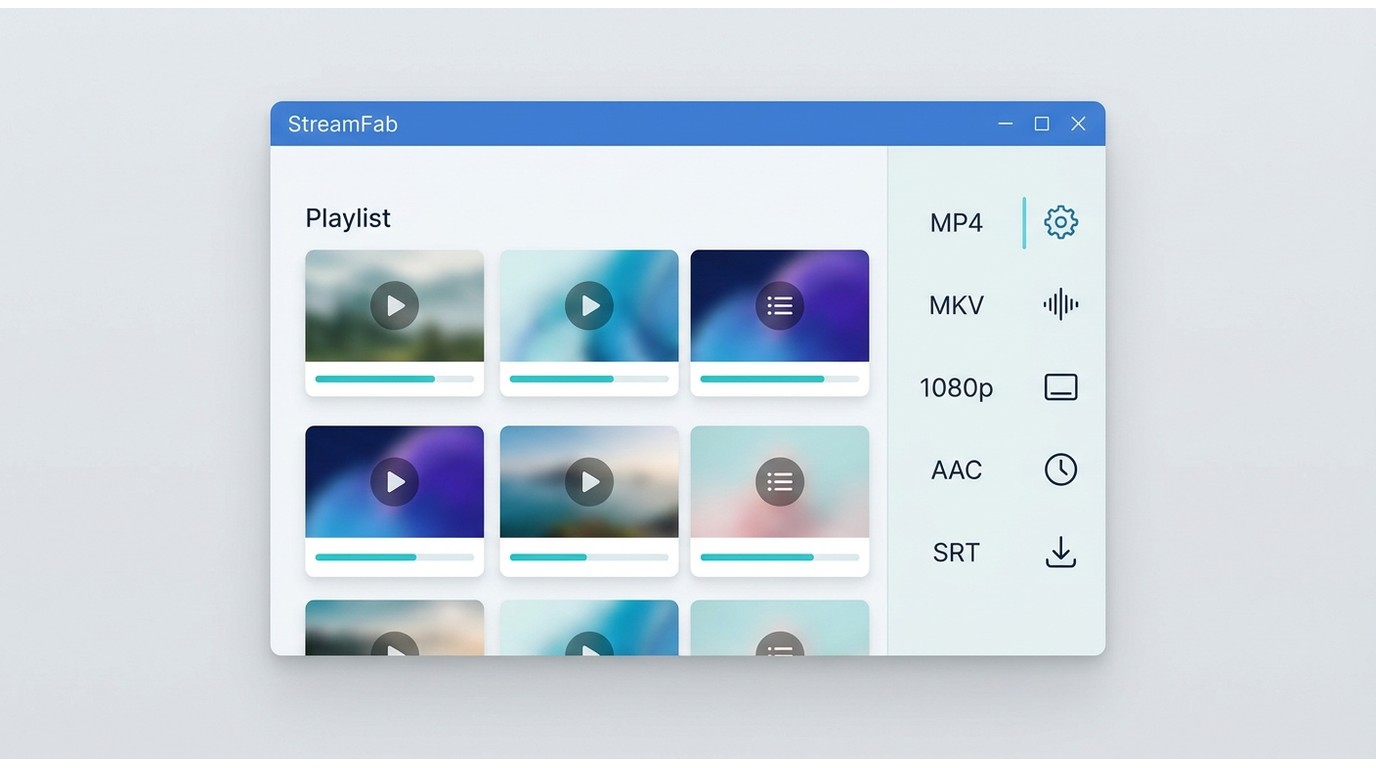
Task: Click progress bar under misty forest video
Action: pos(394,379)
